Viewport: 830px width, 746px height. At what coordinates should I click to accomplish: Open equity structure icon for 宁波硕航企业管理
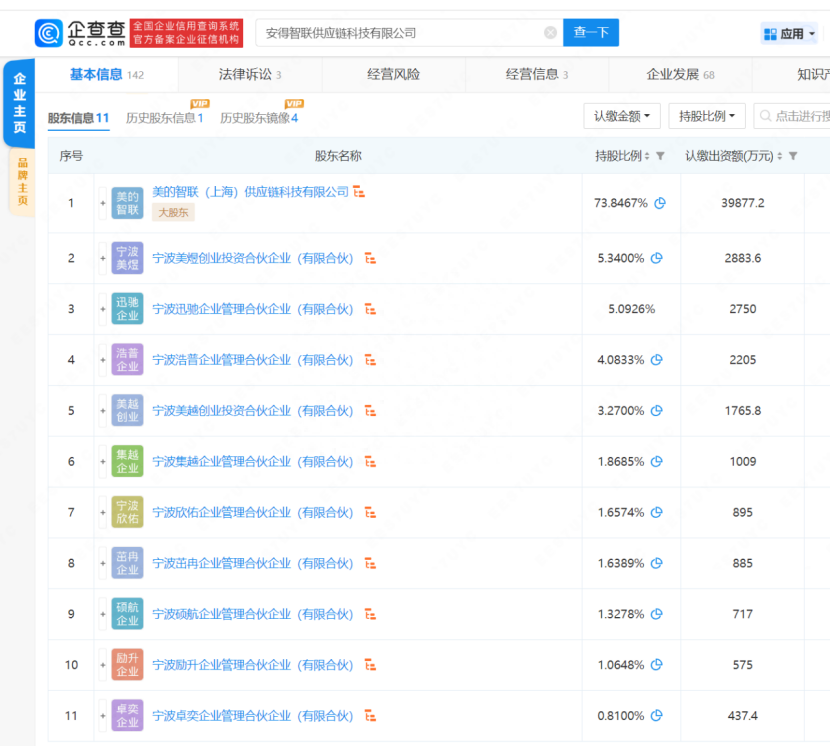[x=371, y=614]
